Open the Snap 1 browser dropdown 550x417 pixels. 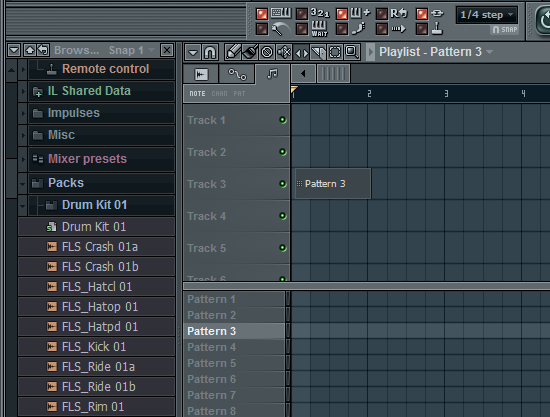point(131,50)
